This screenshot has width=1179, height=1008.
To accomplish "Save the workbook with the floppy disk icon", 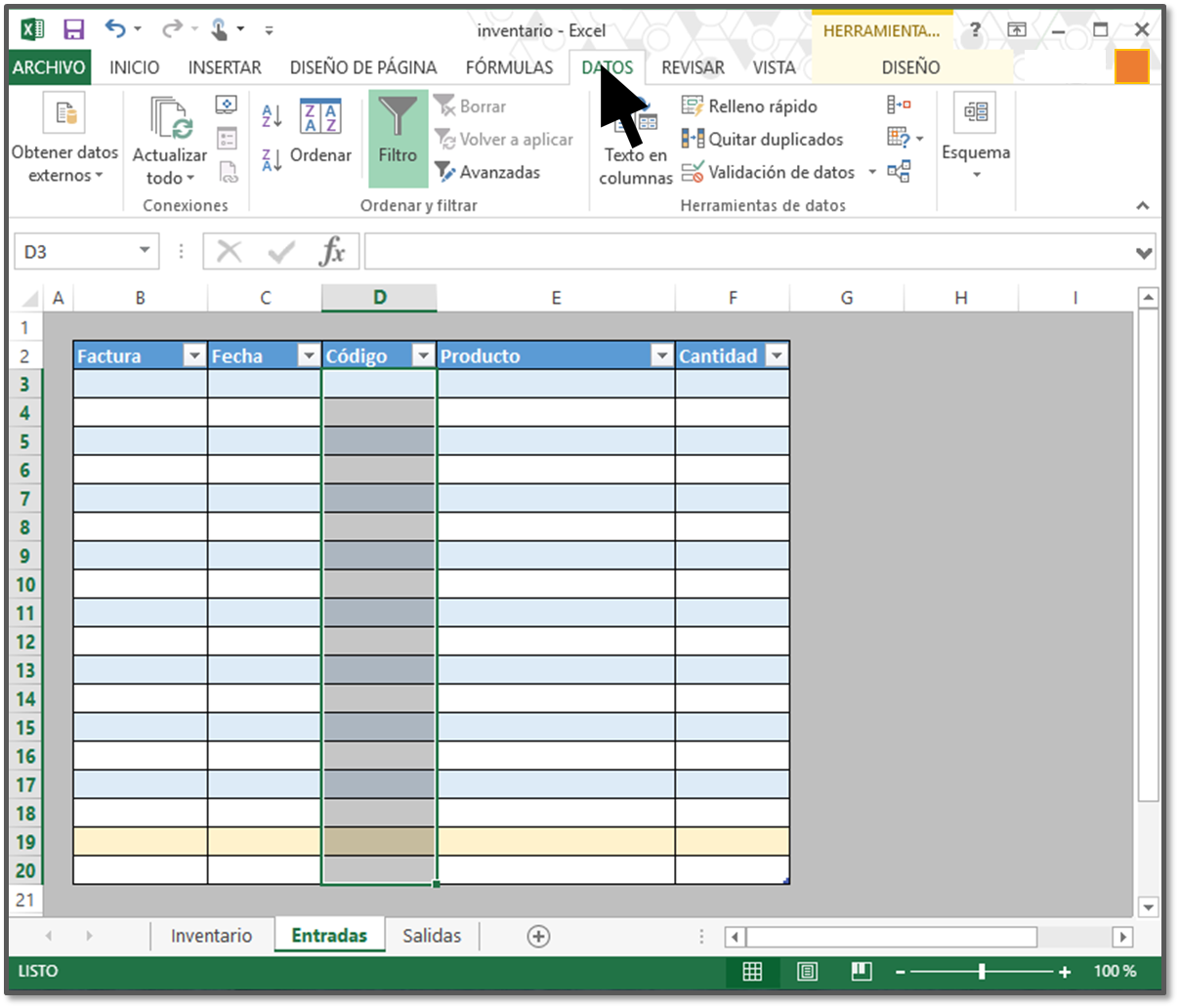I will [x=73, y=30].
